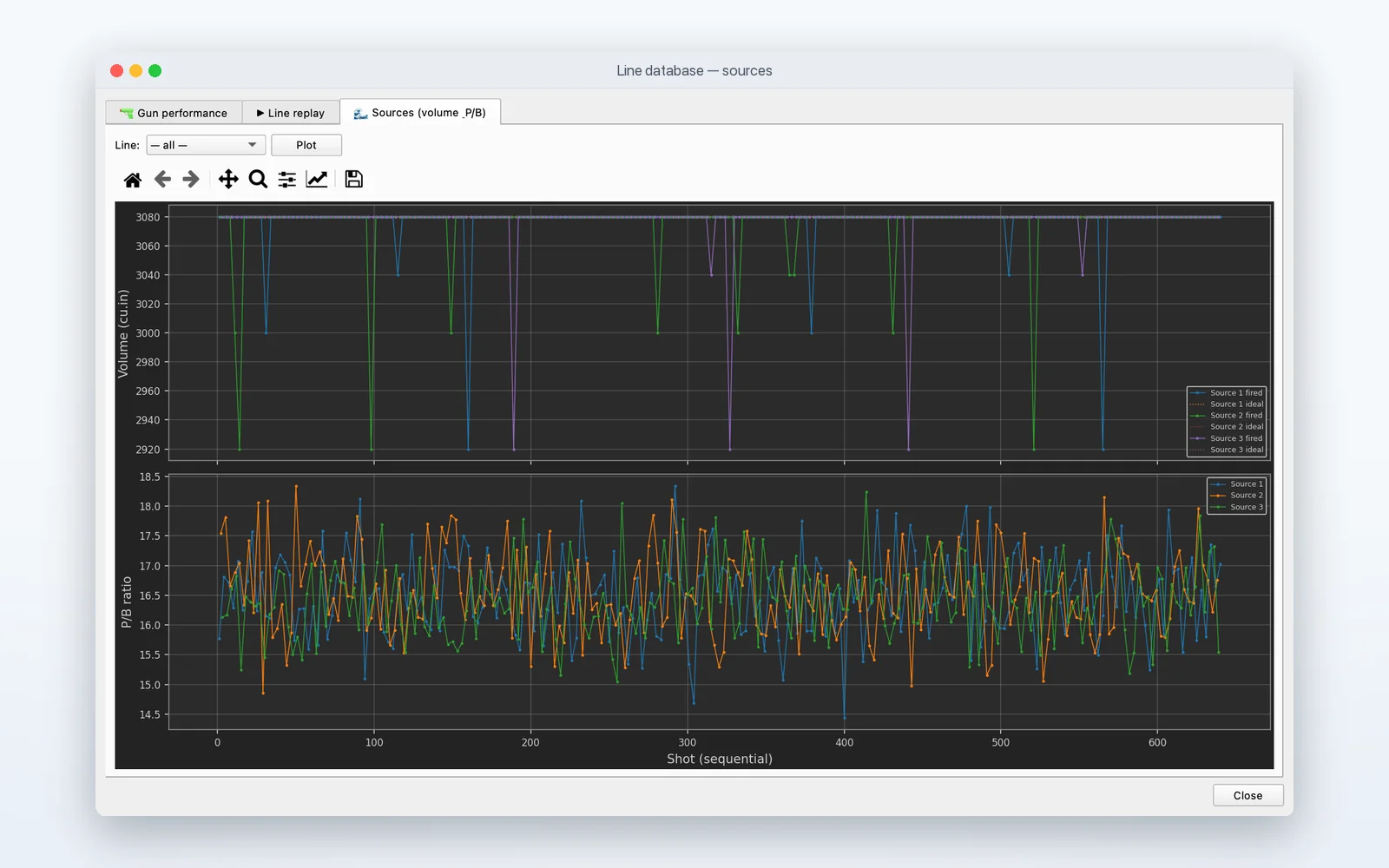The image size is (1389, 868).
Task: Click the 600 tick on shot axis
Action: click(1157, 743)
